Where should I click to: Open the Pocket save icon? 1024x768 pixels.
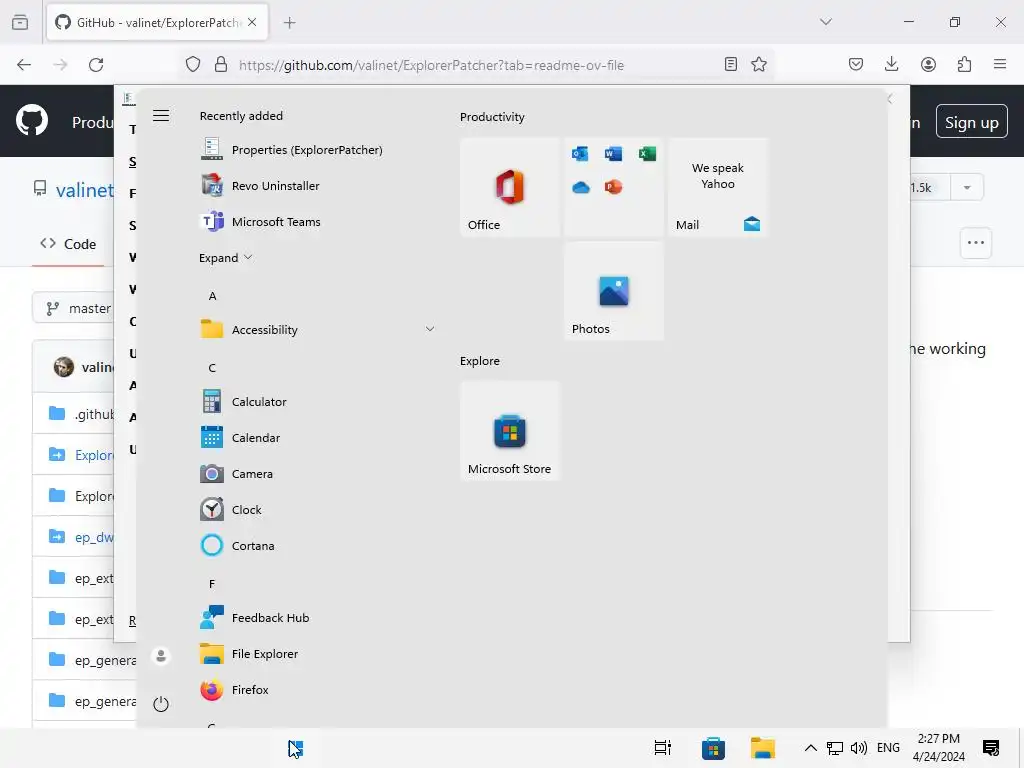pos(856,64)
